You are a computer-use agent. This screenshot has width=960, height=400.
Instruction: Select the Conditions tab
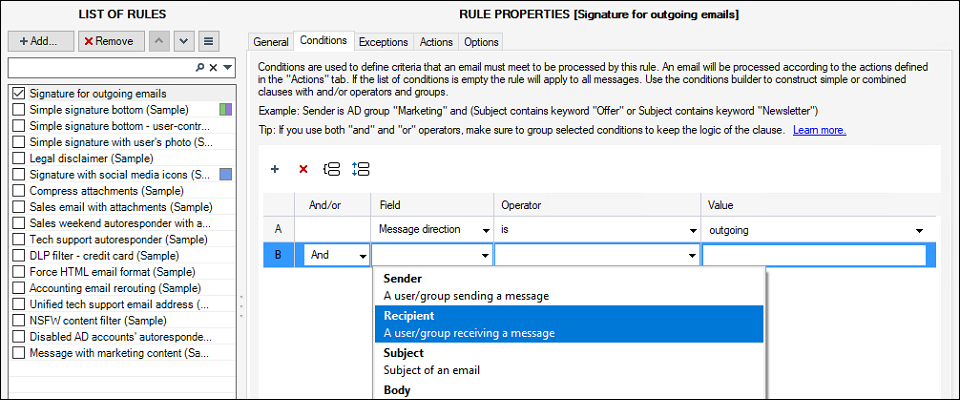click(323, 40)
